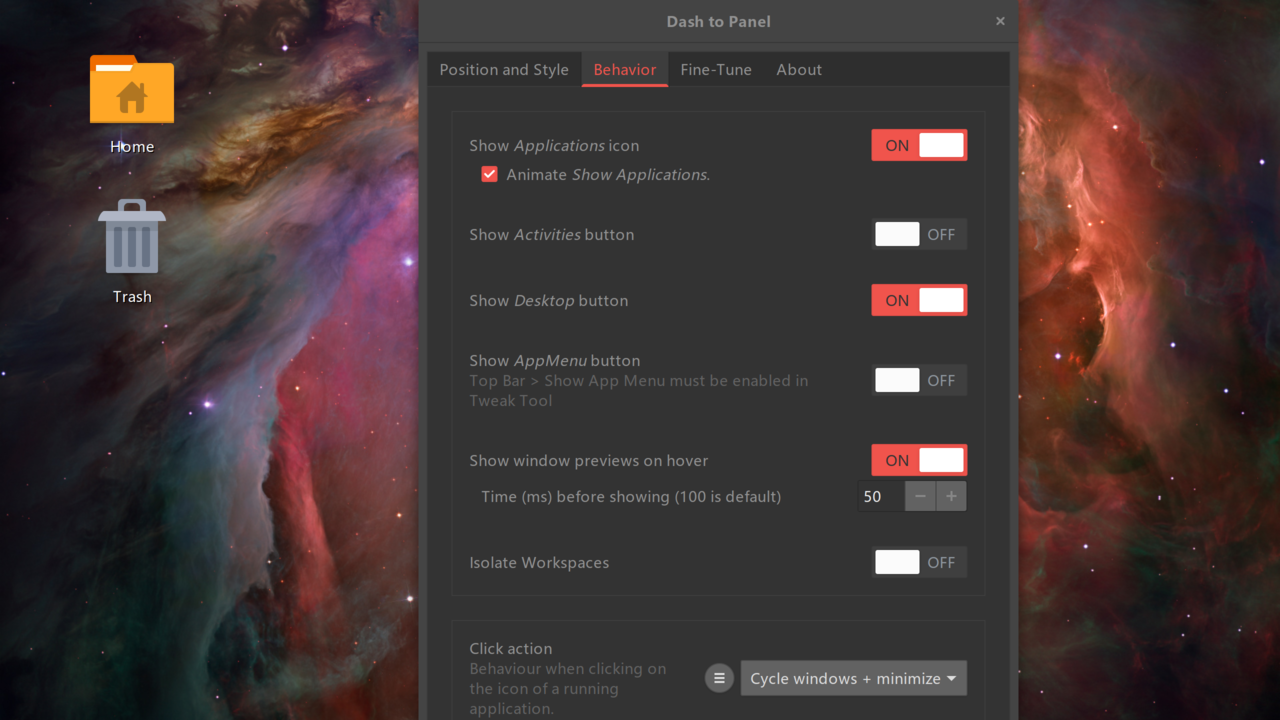Switch to the Position and Style tab

click(504, 70)
